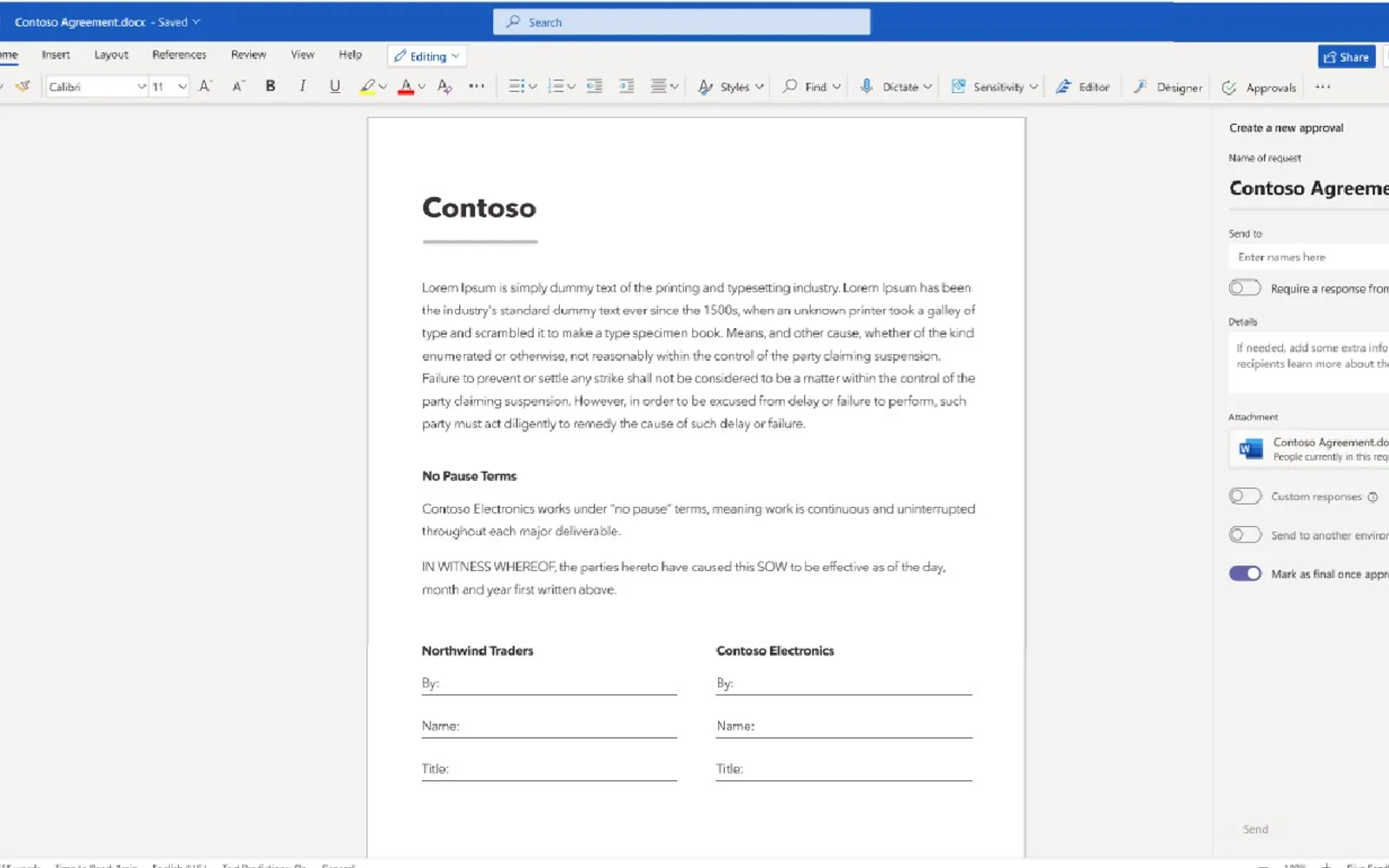Open the Designer tool

tap(1168, 87)
